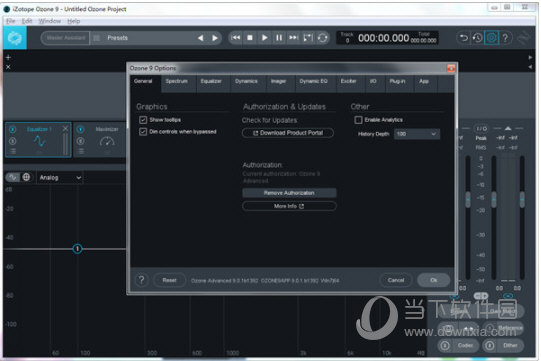The image size is (541, 361).
Task: Start playback with Play button
Action: pos(265,38)
